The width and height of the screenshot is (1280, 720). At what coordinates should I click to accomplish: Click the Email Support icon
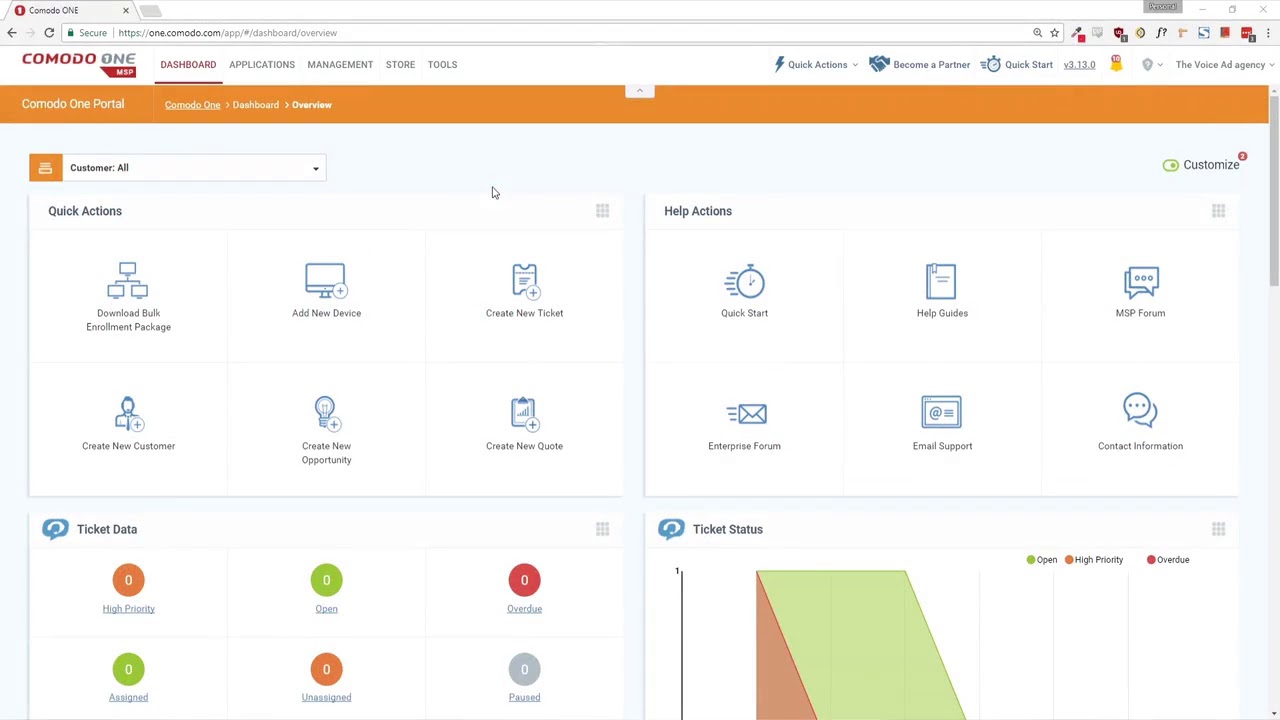(941, 412)
